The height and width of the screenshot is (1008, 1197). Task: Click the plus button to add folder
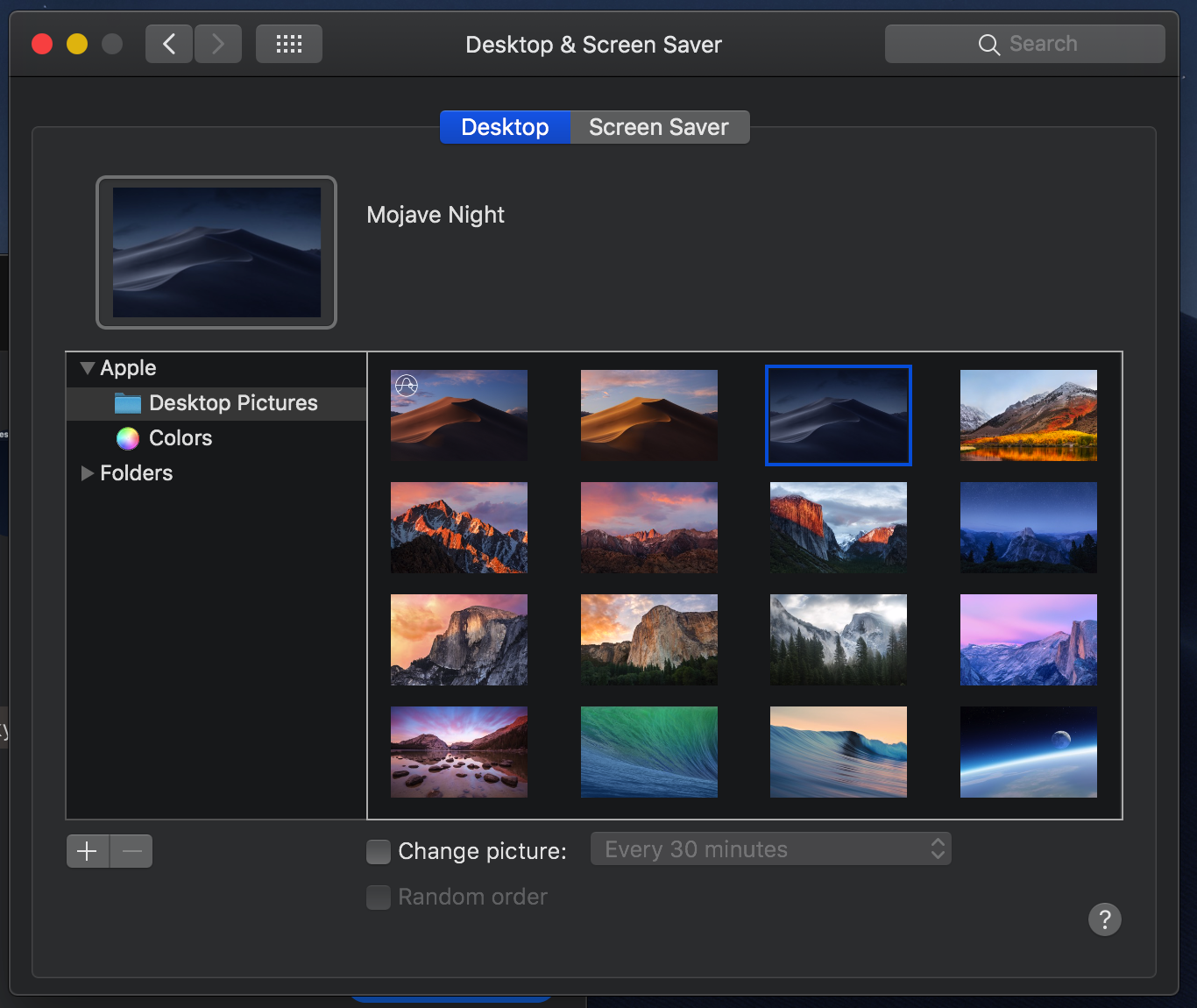click(x=88, y=851)
